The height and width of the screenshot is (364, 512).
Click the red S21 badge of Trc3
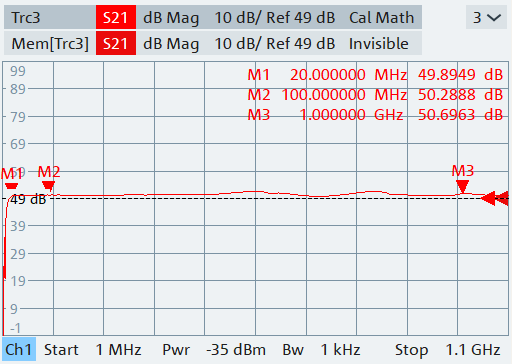coord(116,17)
